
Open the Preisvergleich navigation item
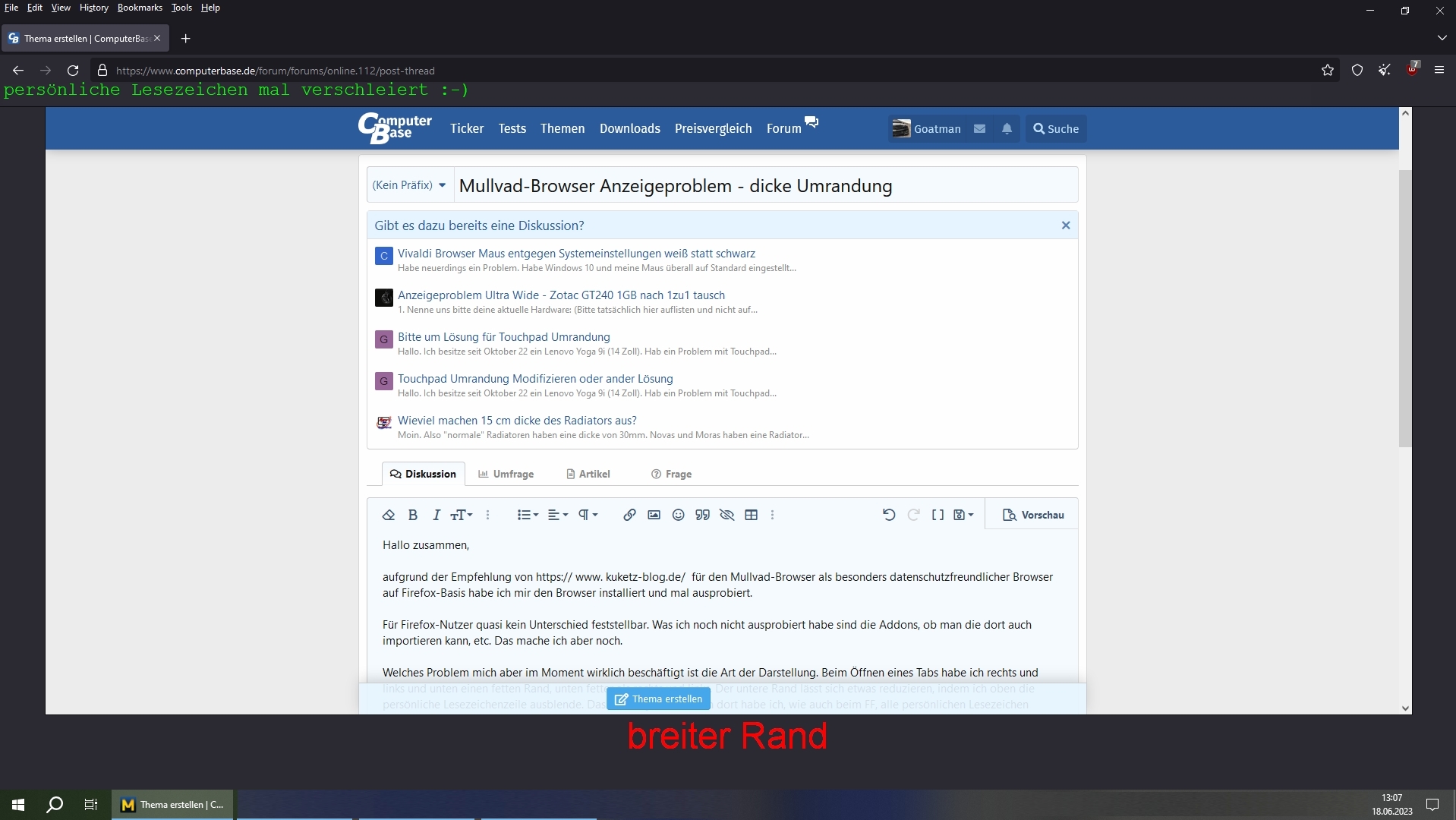click(713, 128)
